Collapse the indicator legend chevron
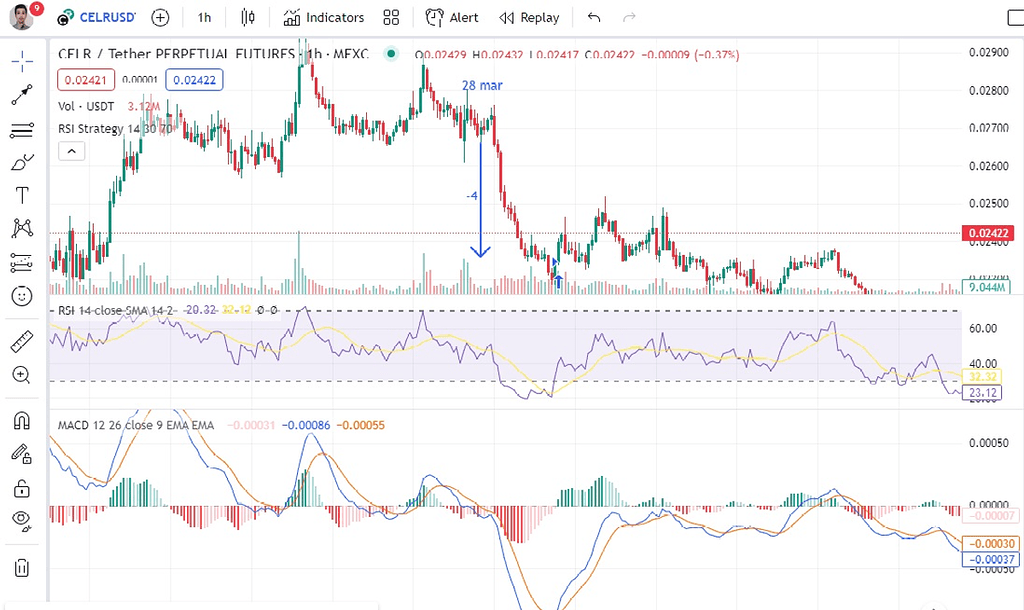This screenshot has width=1024, height=610. click(70, 151)
